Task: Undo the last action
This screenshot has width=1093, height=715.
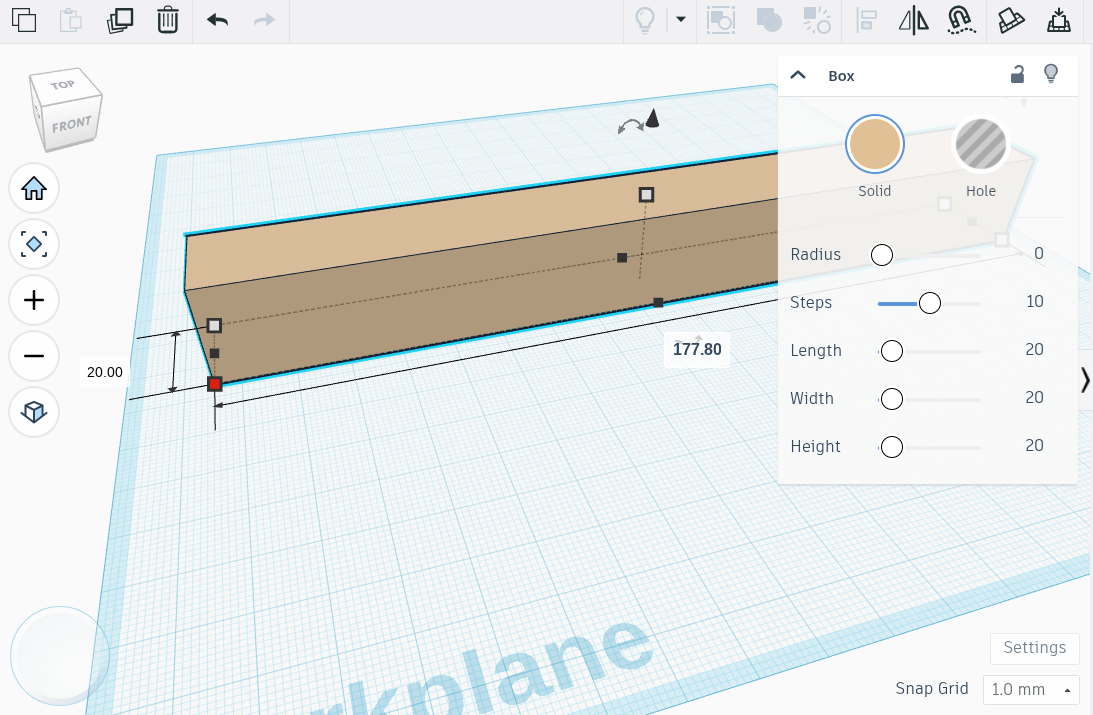Action: (217, 20)
